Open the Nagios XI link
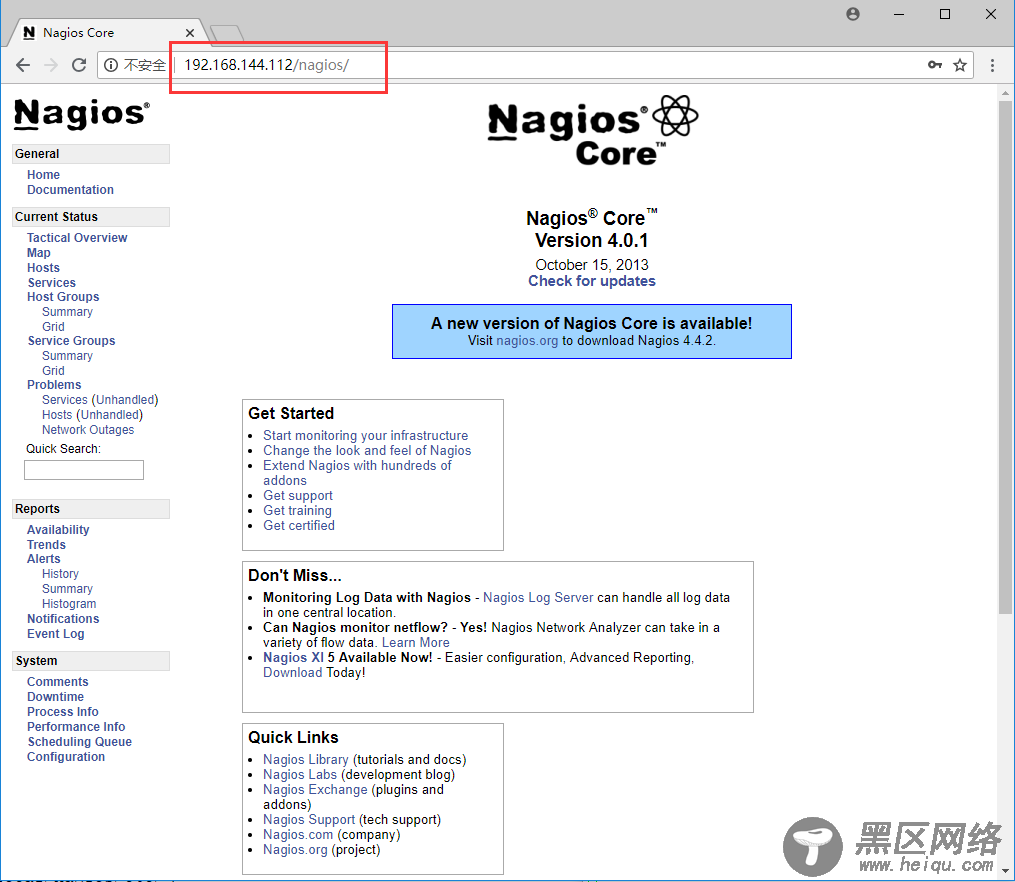 click(293, 657)
